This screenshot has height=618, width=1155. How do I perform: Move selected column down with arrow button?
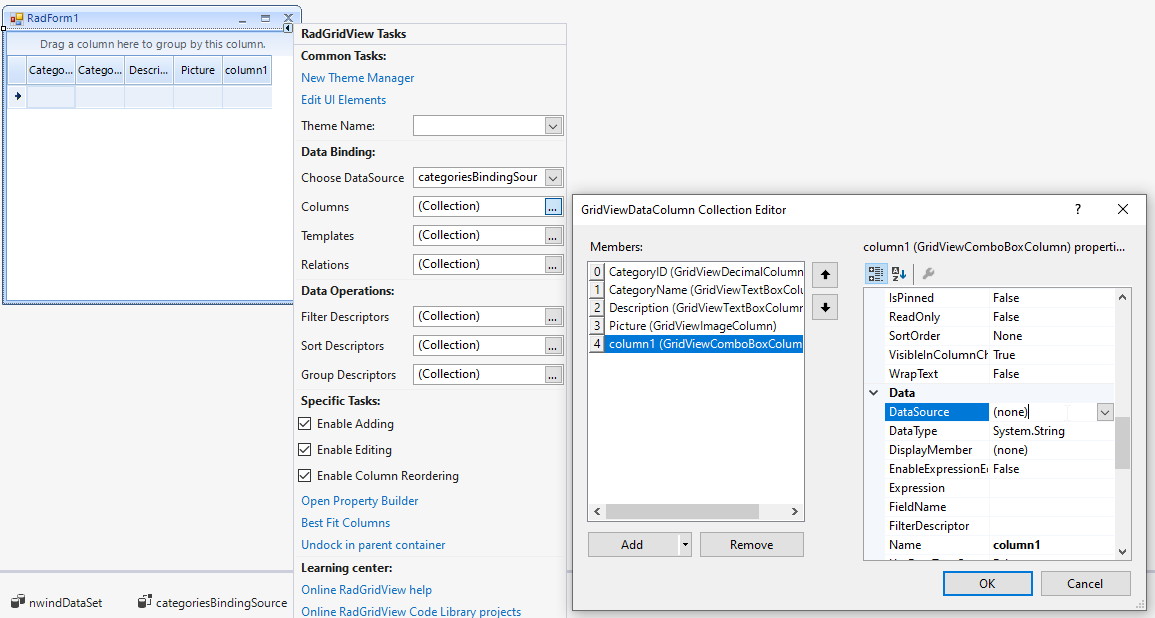(825, 307)
